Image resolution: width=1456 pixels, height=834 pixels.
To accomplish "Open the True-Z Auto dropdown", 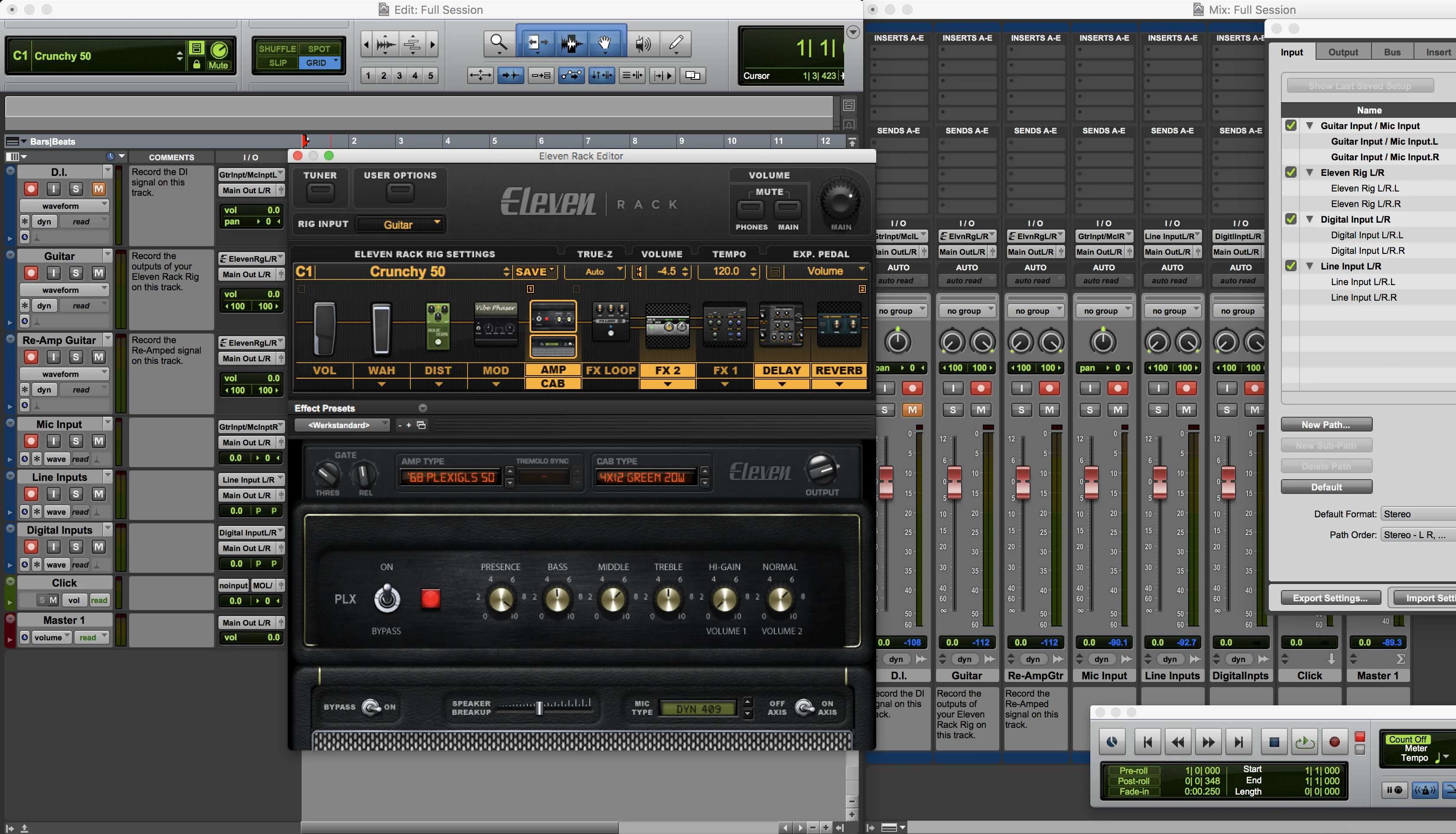I will pyautogui.click(x=595, y=272).
